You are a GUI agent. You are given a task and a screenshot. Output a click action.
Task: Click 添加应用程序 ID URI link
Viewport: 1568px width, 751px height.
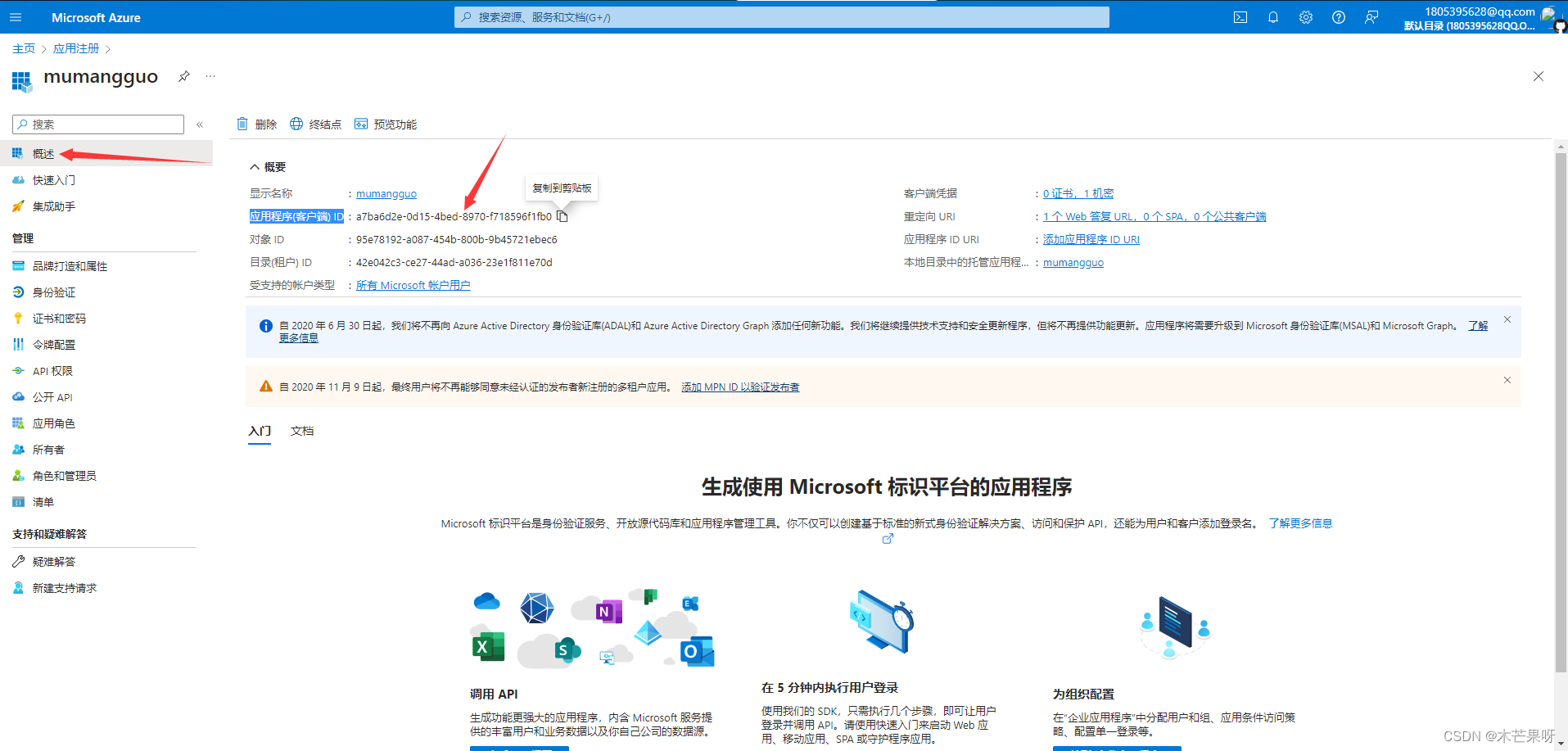[1091, 240]
